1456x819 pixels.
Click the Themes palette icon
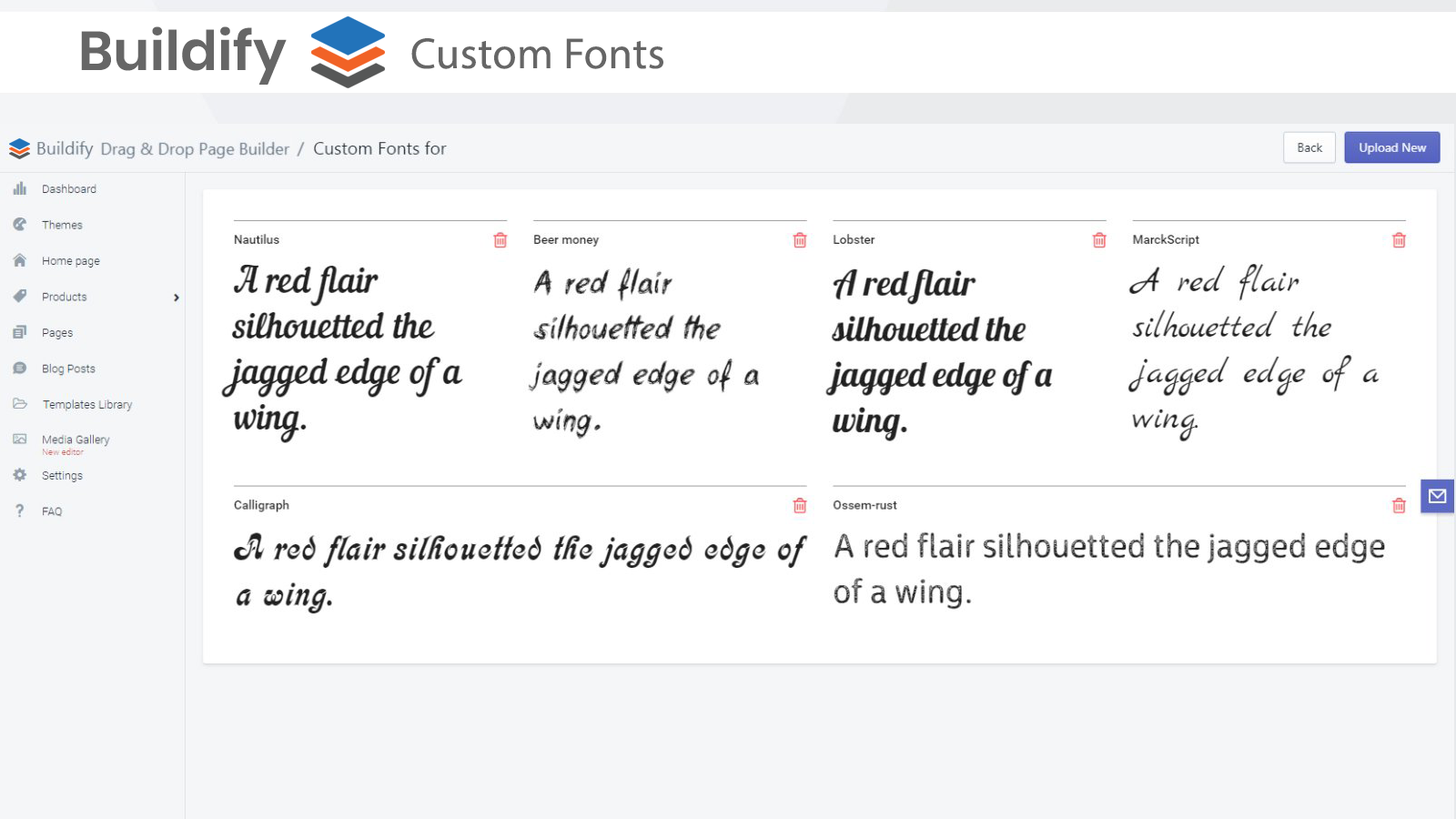coord(20,224)
